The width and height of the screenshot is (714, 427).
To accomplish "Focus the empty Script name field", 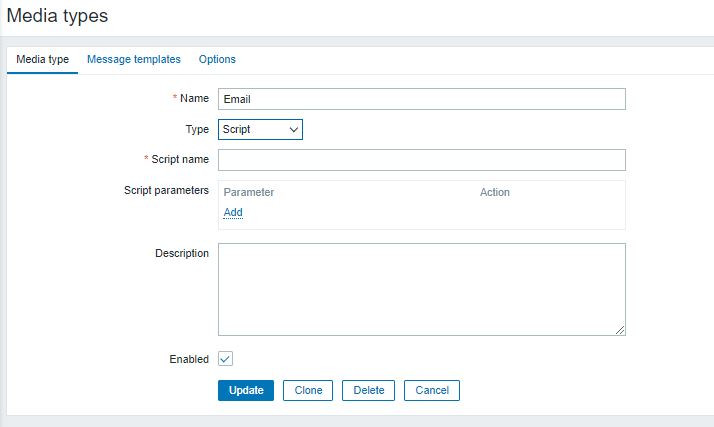I will coord(421,160).
